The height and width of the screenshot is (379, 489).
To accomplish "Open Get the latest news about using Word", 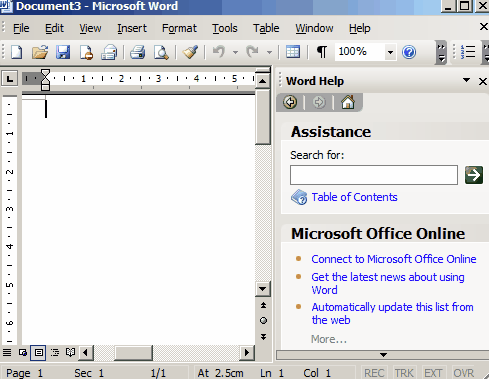I will coord(388,283).
